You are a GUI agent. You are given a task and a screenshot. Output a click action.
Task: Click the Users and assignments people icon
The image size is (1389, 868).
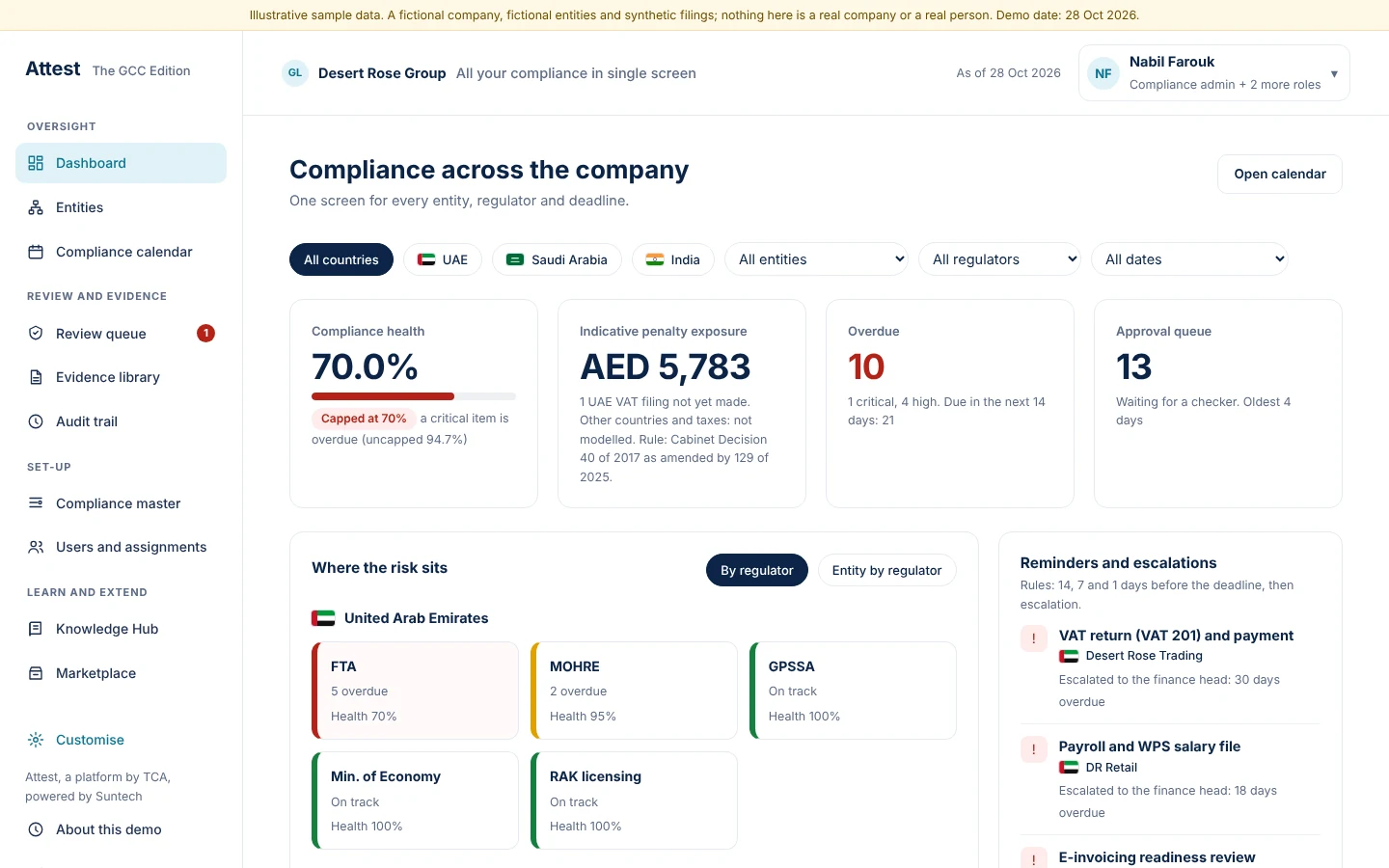pos(36,547)
